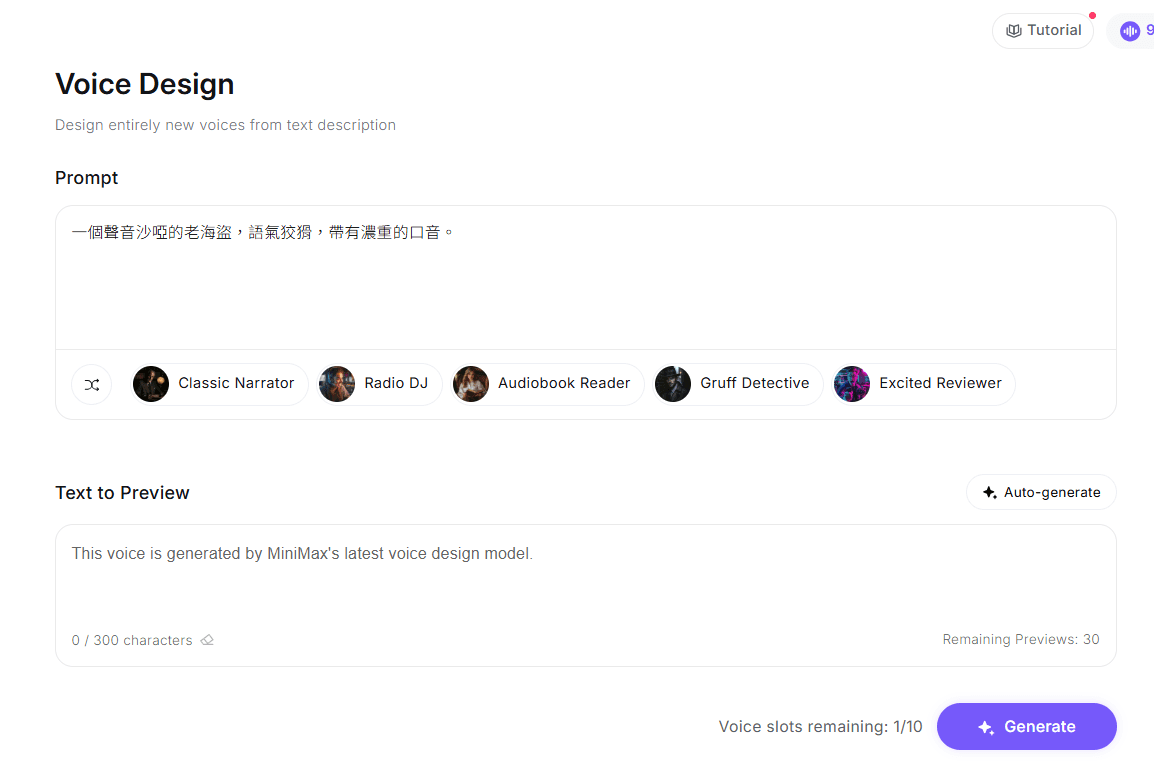1154x771 pixels.
Task: Shuffle prompt suggestions with the random icon
Action: (91, 384)
